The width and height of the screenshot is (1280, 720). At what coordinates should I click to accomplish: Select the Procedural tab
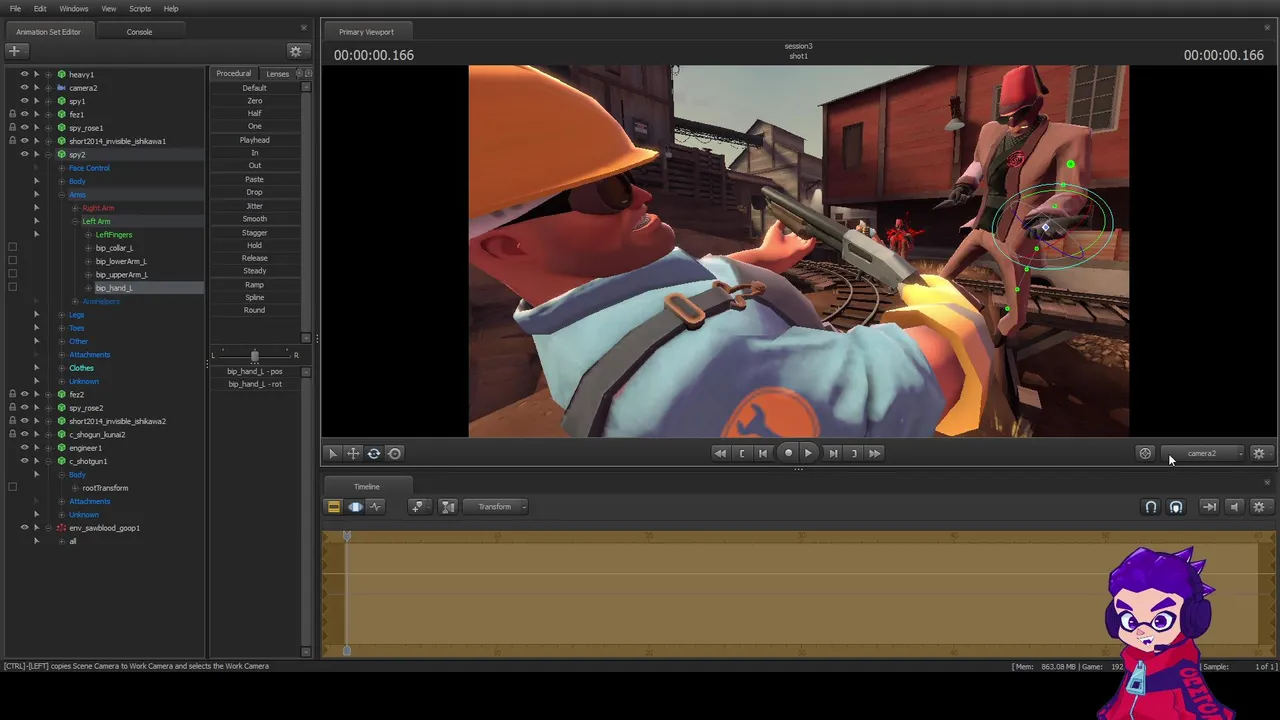234,74
